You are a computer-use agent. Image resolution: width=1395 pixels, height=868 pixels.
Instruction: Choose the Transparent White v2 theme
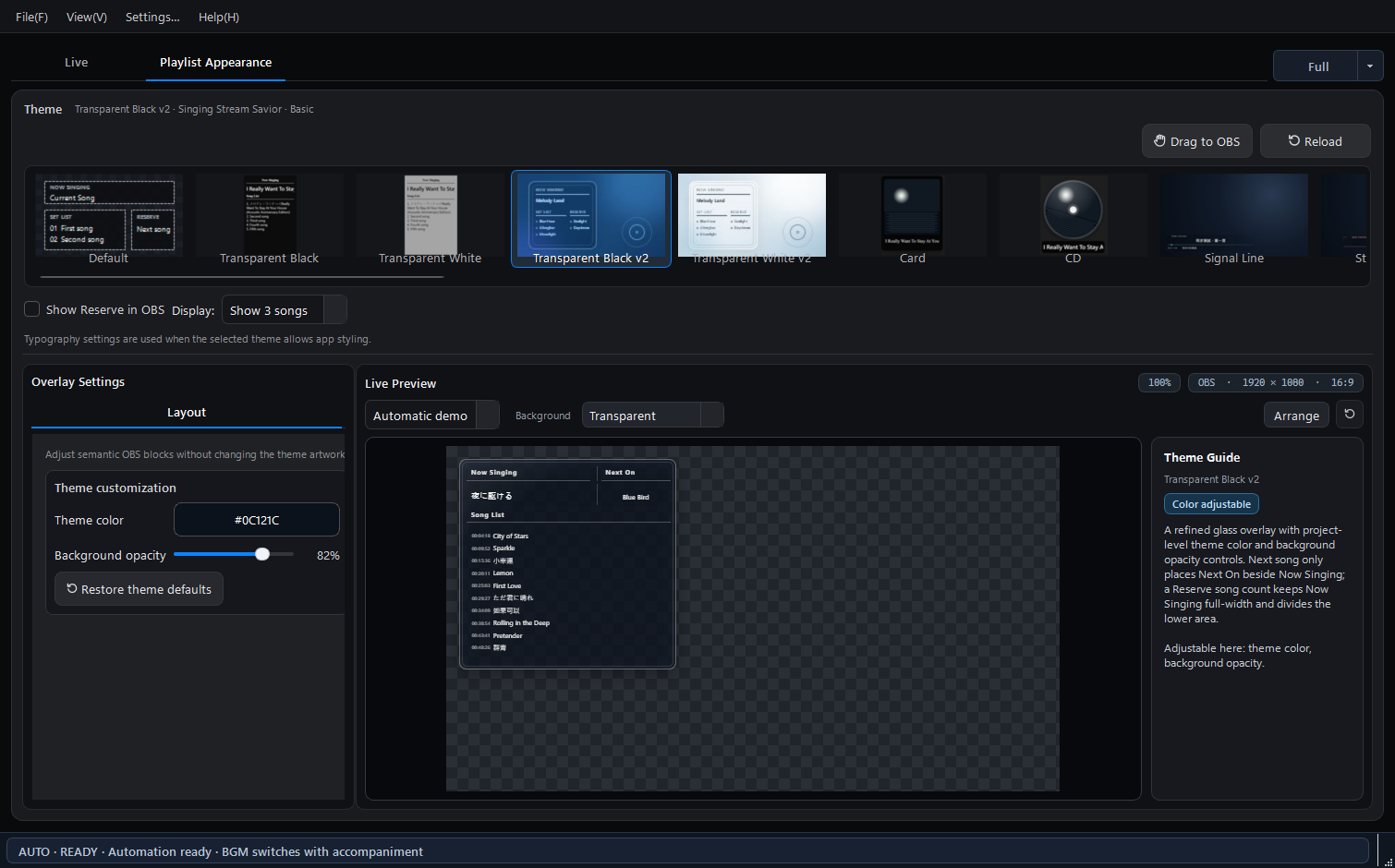[752, 220]
